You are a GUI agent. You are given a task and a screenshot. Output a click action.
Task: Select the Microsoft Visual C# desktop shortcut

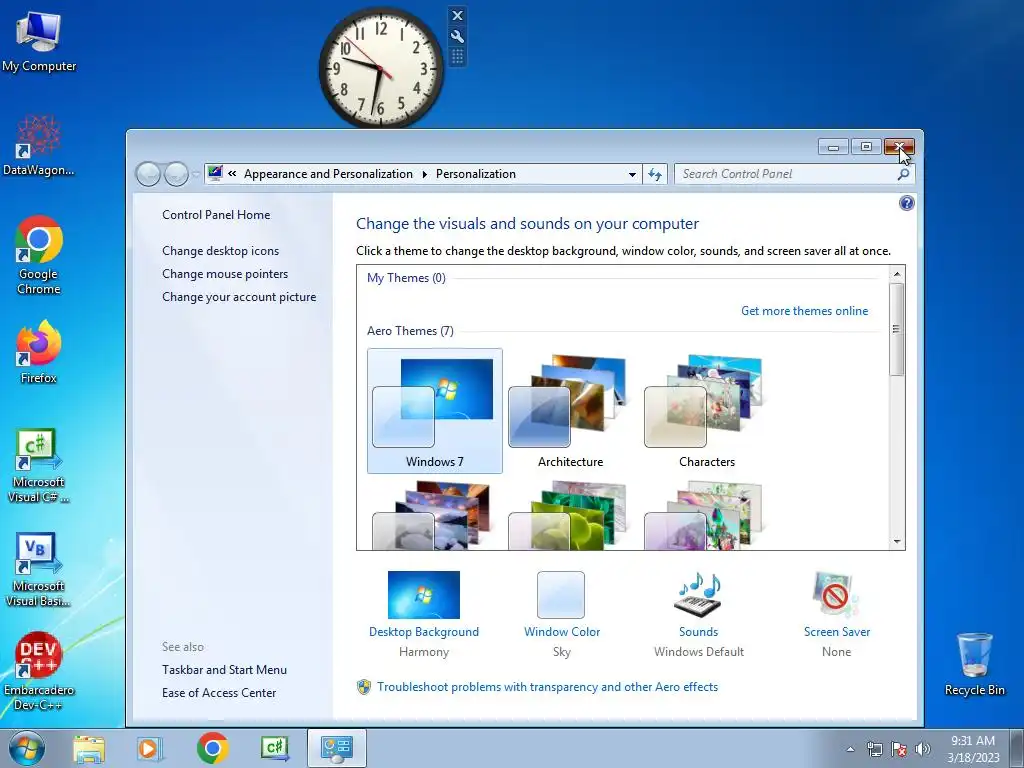click(39, 466)
